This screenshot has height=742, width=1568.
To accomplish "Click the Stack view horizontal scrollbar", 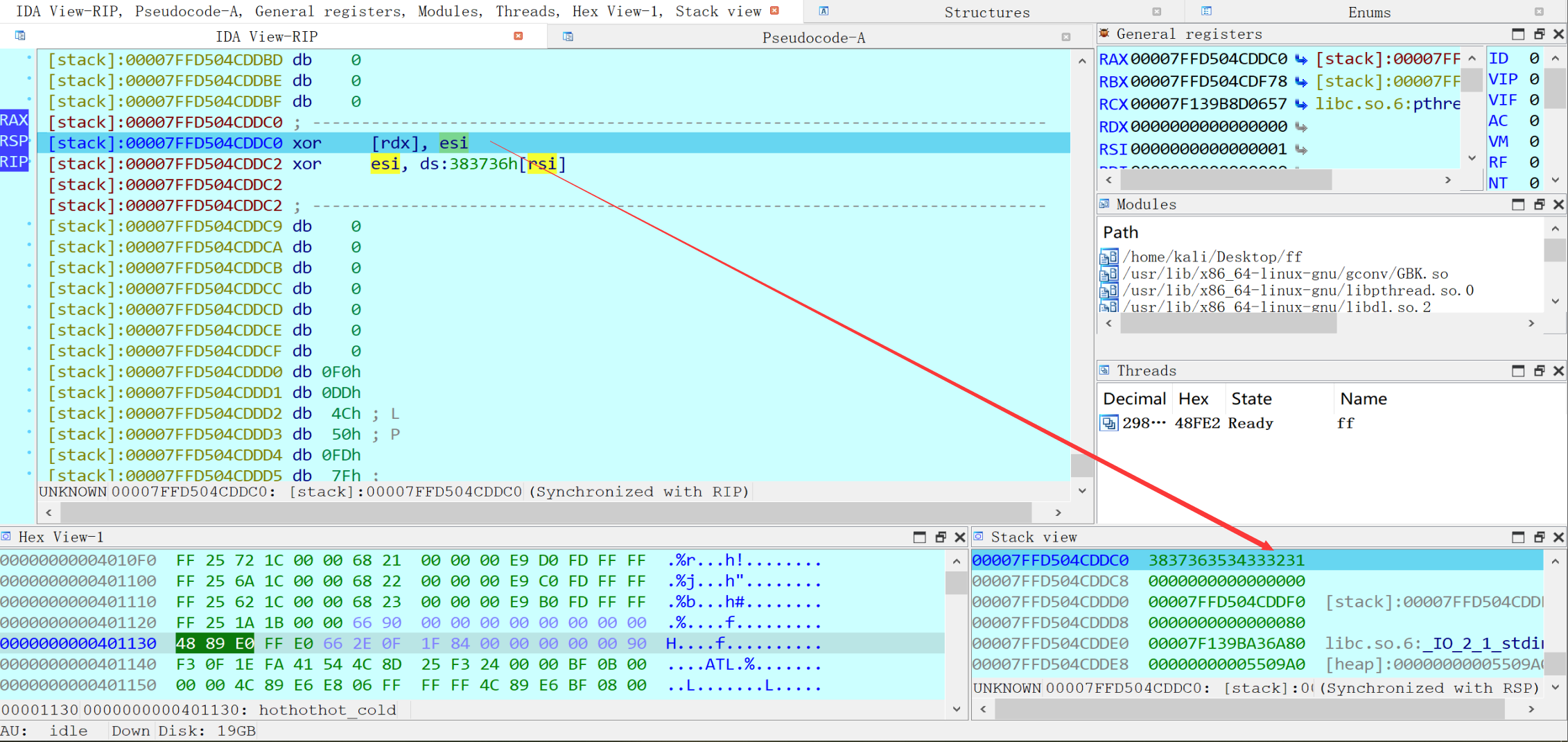I will [1250, 709].
